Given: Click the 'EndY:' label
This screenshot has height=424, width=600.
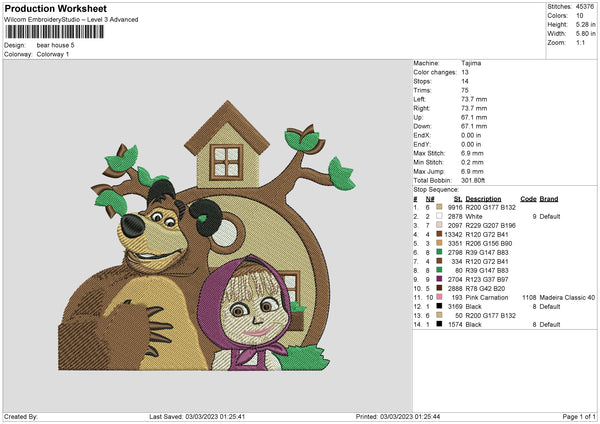Looking at the screenshot, I should [x=422, y=145].
